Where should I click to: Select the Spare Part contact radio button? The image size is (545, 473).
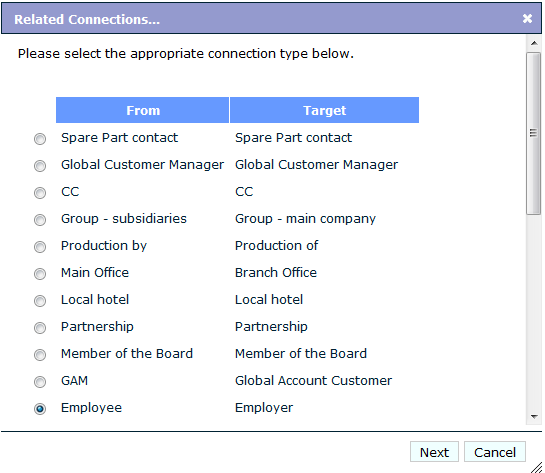pos(40,139)
